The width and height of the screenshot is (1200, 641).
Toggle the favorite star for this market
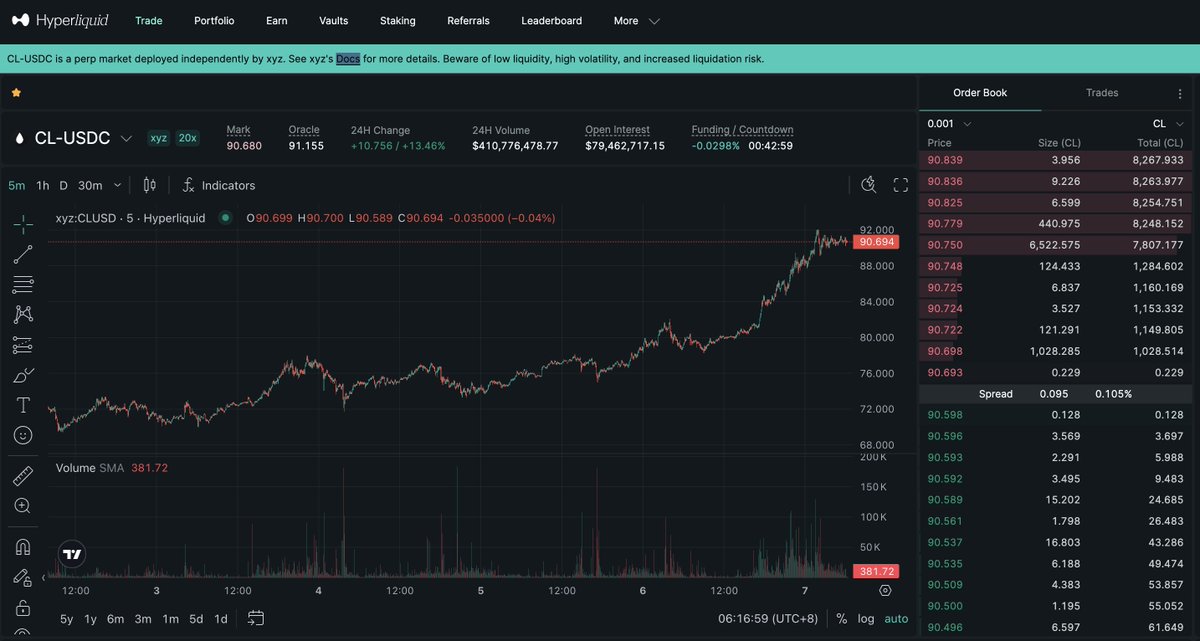pos(16,92)
